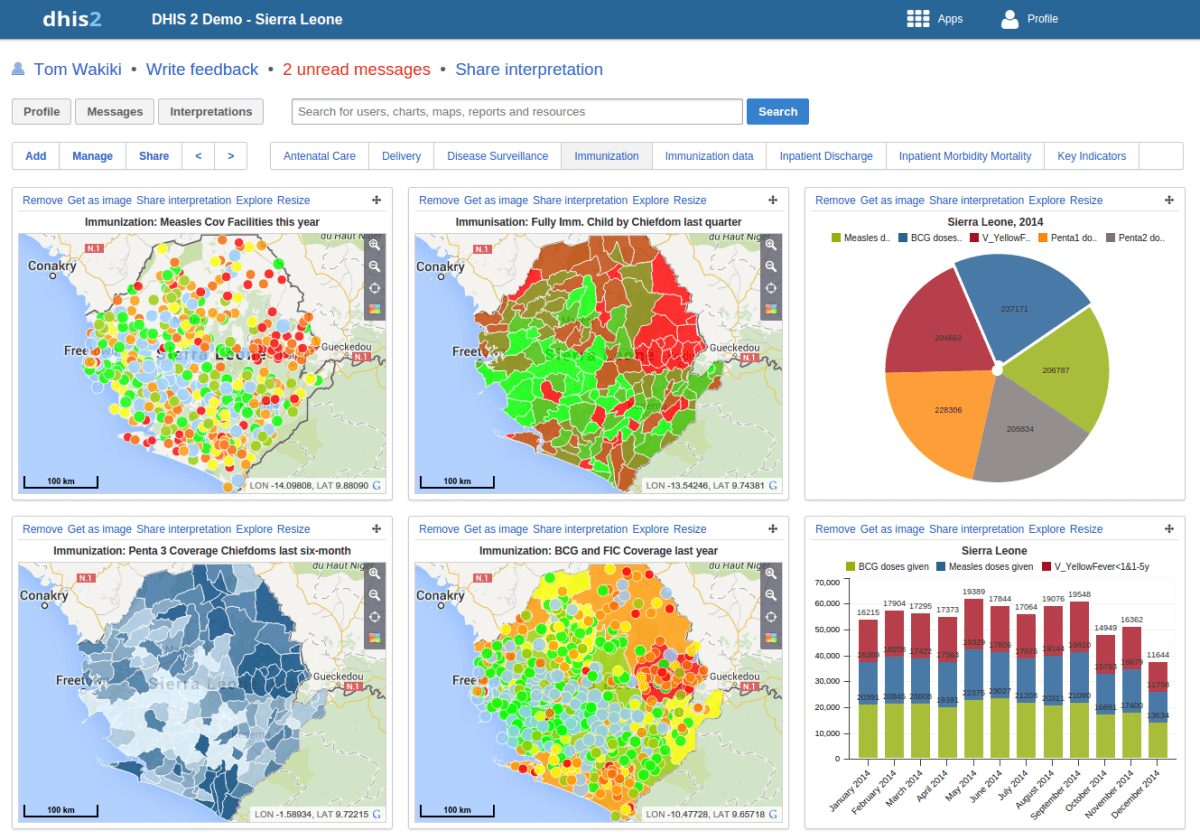This screenshot has height=840, width=1200.
Task: Click V_YellowFever<1&1-5y red legend swatch
Action: (x=1046, y=567)
